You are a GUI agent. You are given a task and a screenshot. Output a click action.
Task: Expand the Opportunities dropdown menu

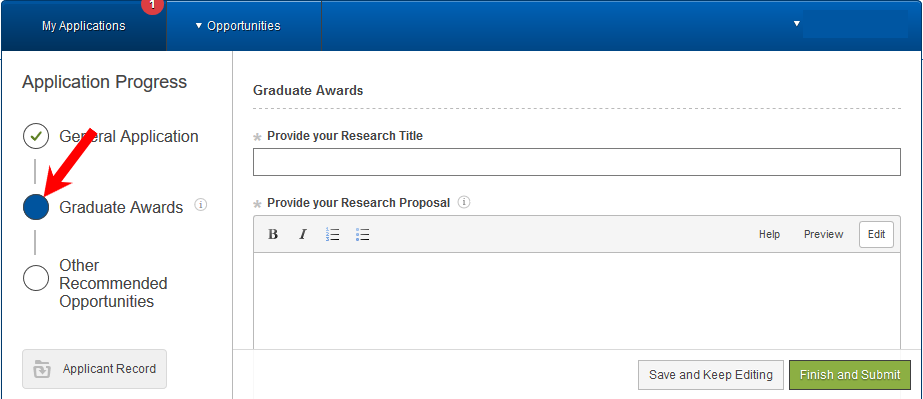238,26
